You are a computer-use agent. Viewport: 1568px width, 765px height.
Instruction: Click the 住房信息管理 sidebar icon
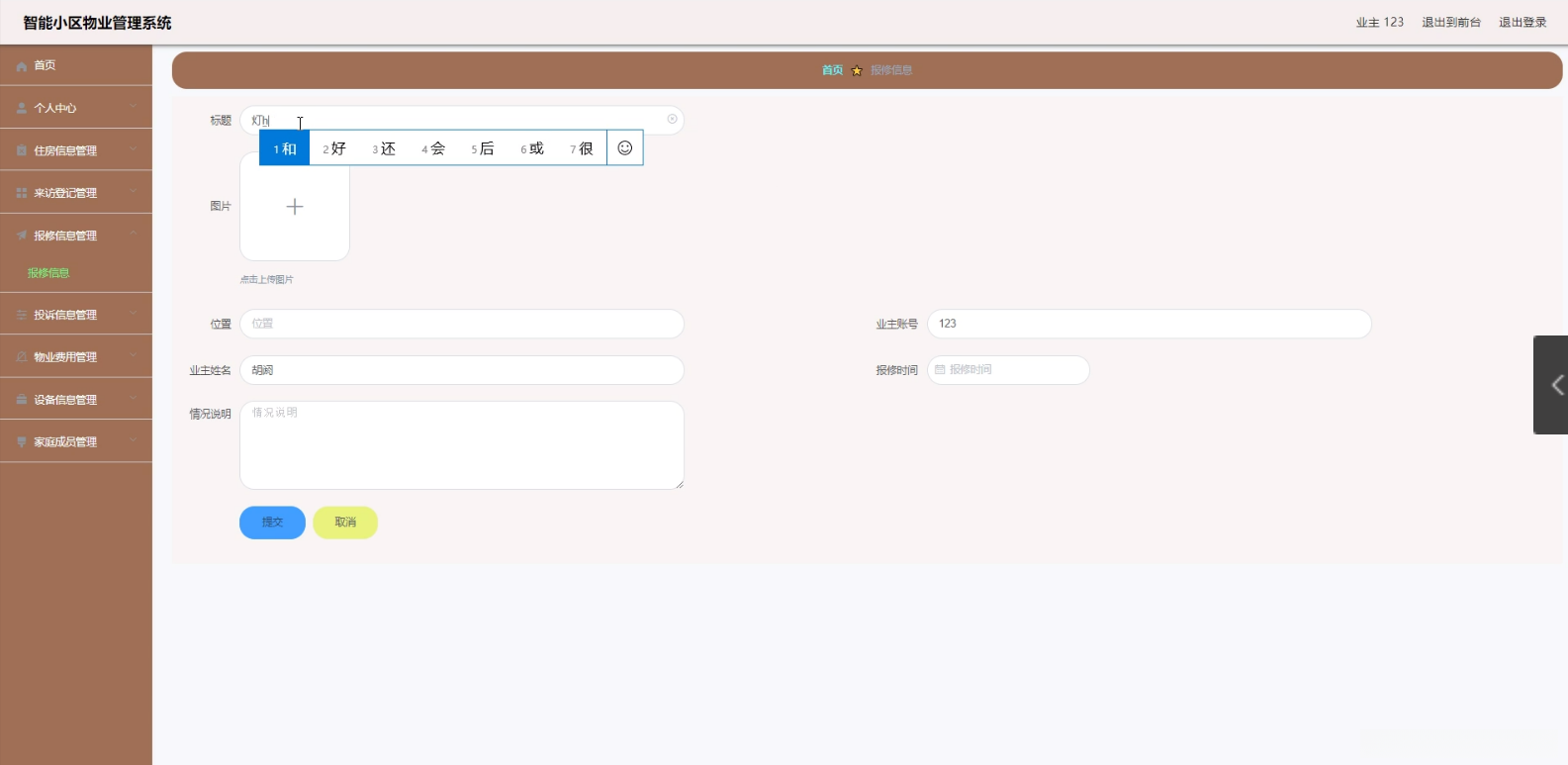coord(22,151)
